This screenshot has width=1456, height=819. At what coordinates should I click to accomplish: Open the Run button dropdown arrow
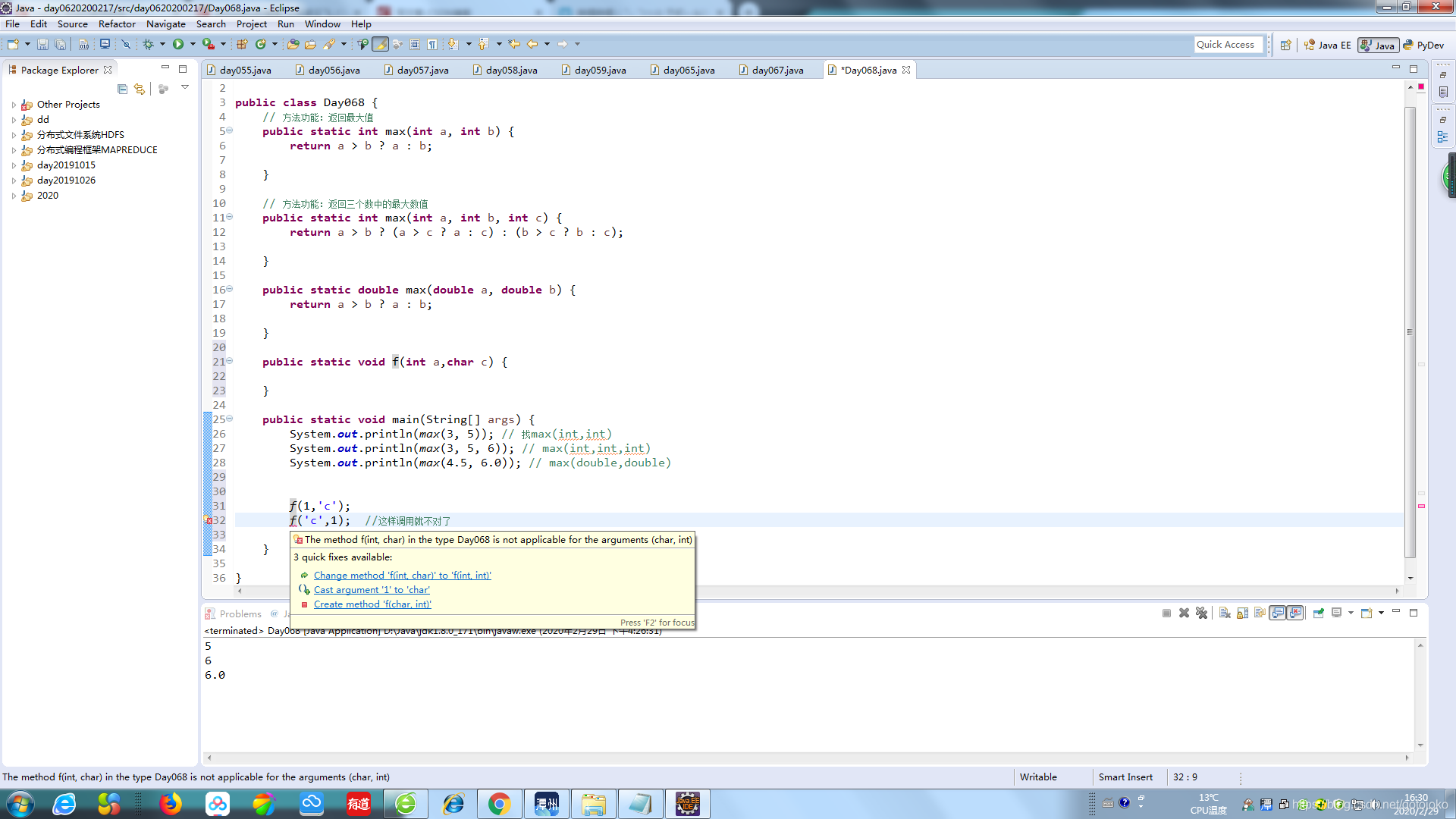[x=193, y=45]
